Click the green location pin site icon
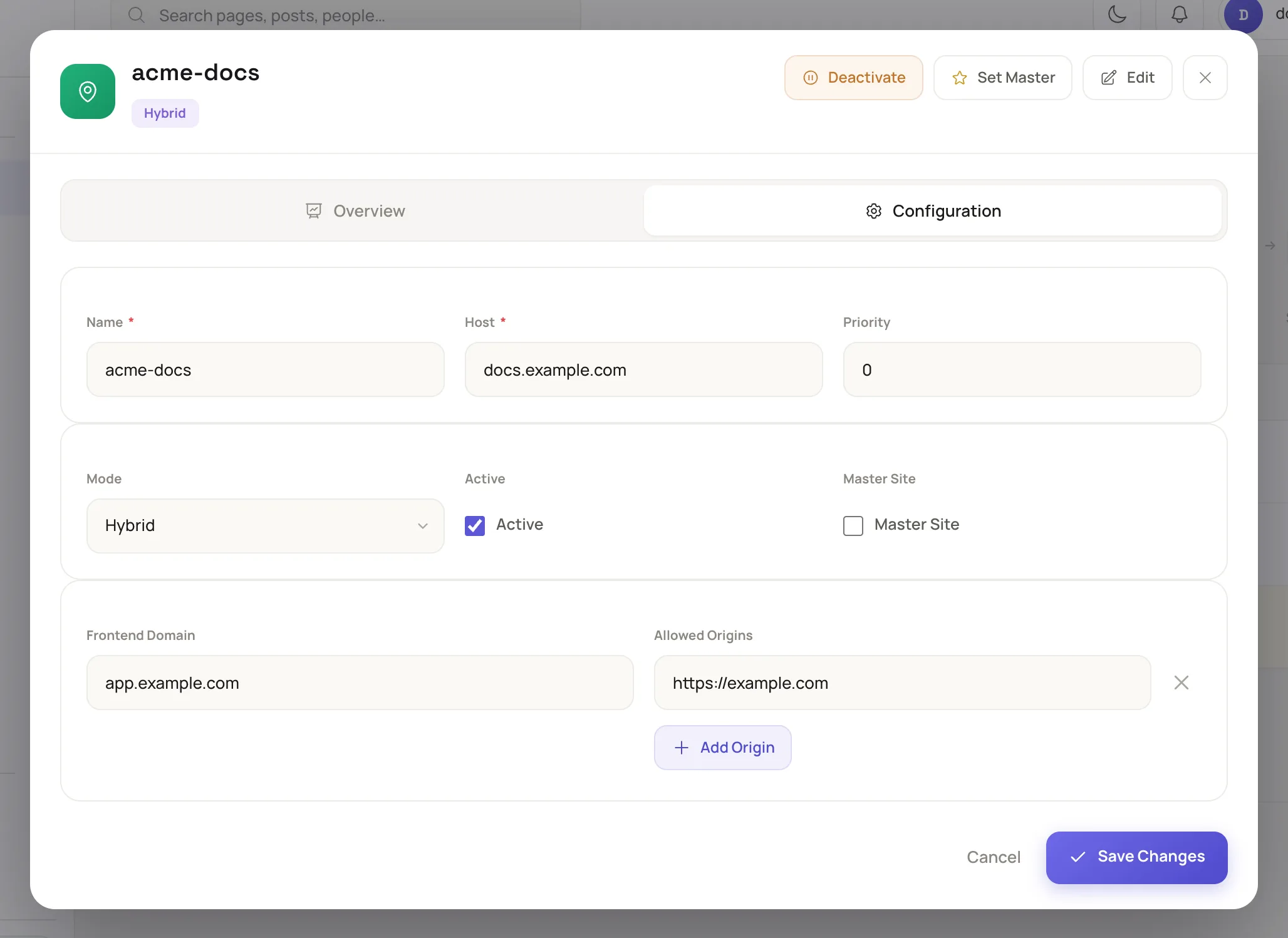The width and height of the screenshot is (1288, 938). point(88,91)
